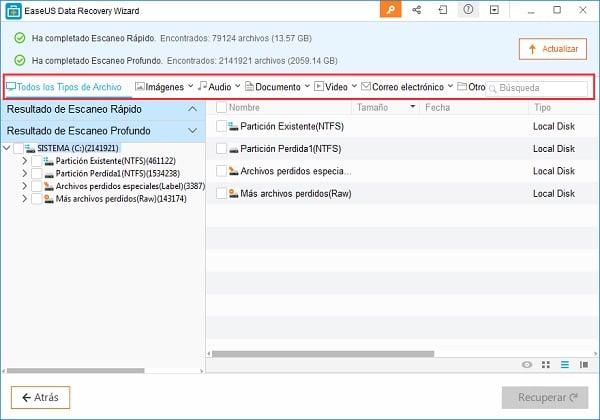The width and height of the screenshot is (600, 420).
Task: Click the tree panel horizontal scrollbar thumb
Action: click(x=75, y=371)
